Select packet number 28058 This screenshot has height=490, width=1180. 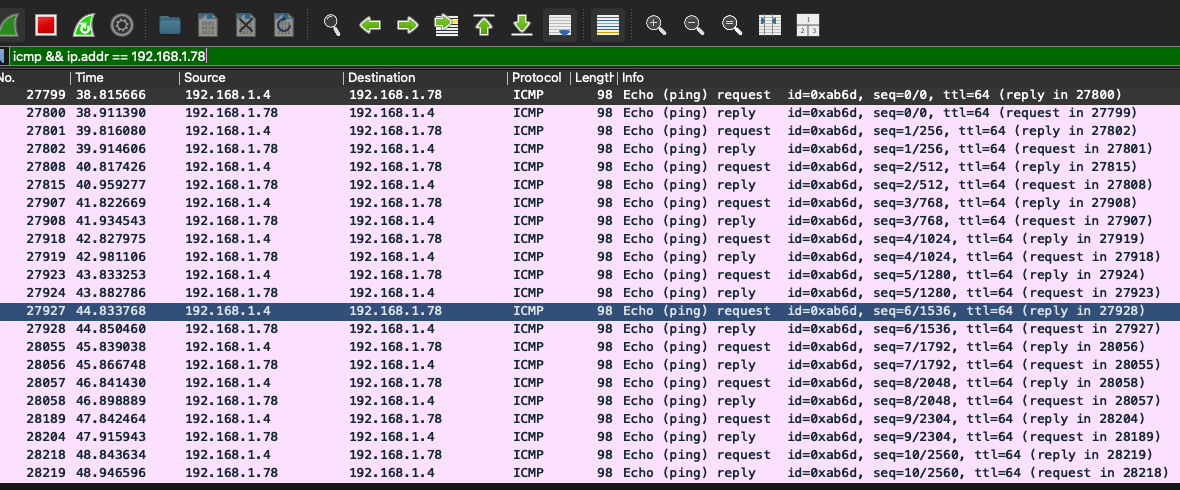click(590, 401)
